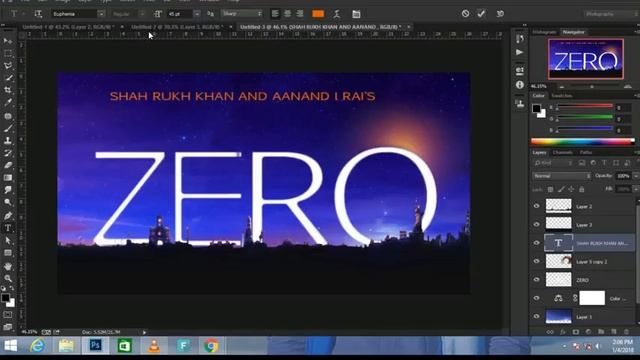Image resolution: width=640 pixels, height=360 pixels.
Task: Click the Navigator zoom slider
Action: (592, 87)
